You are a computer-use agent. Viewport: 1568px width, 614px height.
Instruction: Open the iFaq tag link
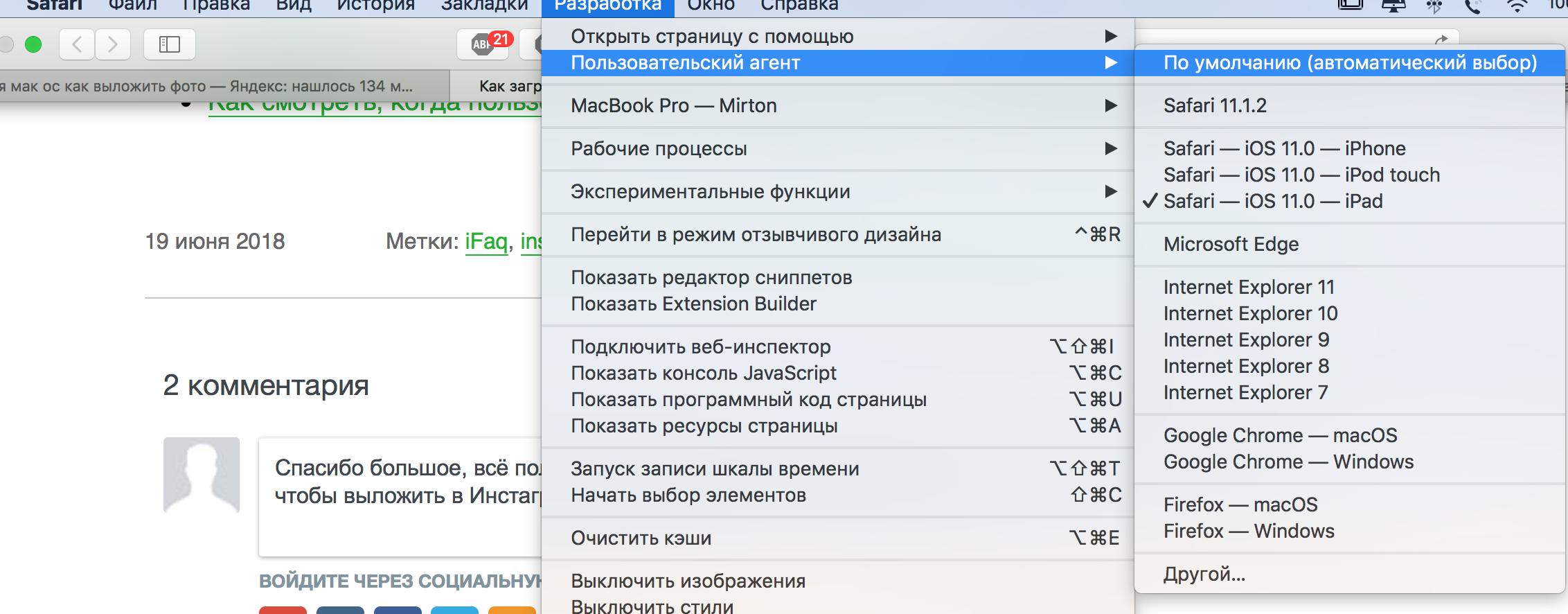(x=486, y=241)
